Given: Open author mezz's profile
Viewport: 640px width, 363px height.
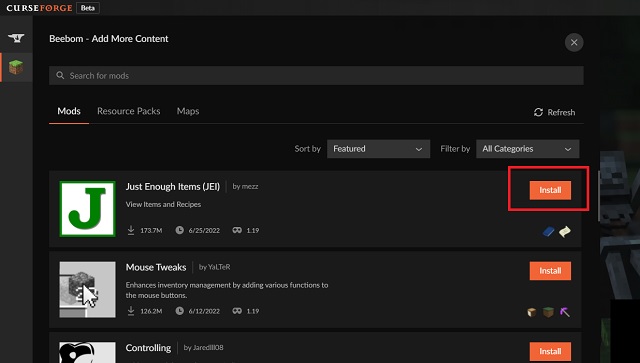Looking at the screenshot, I should coord(250,186).
